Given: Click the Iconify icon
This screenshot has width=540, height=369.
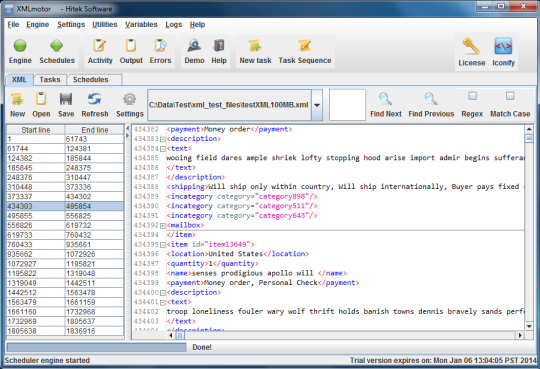Looking at the screenshot, I should [x=503, y=47].
